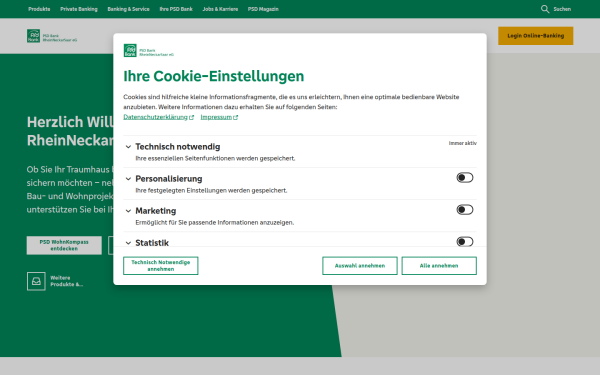Click PSD Bank logo in page header
This screenshot has width=600, height=375.
(52, 36)
